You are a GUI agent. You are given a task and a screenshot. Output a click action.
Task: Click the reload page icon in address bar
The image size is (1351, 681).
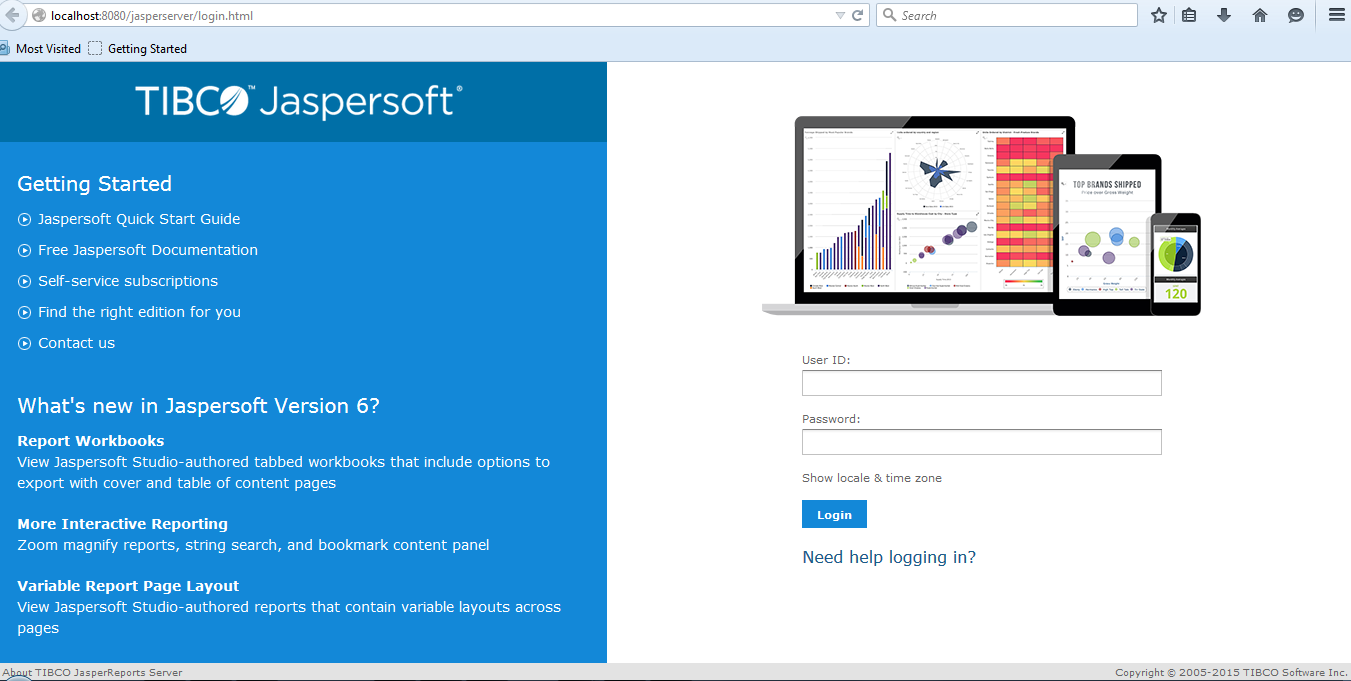[858, 15]
